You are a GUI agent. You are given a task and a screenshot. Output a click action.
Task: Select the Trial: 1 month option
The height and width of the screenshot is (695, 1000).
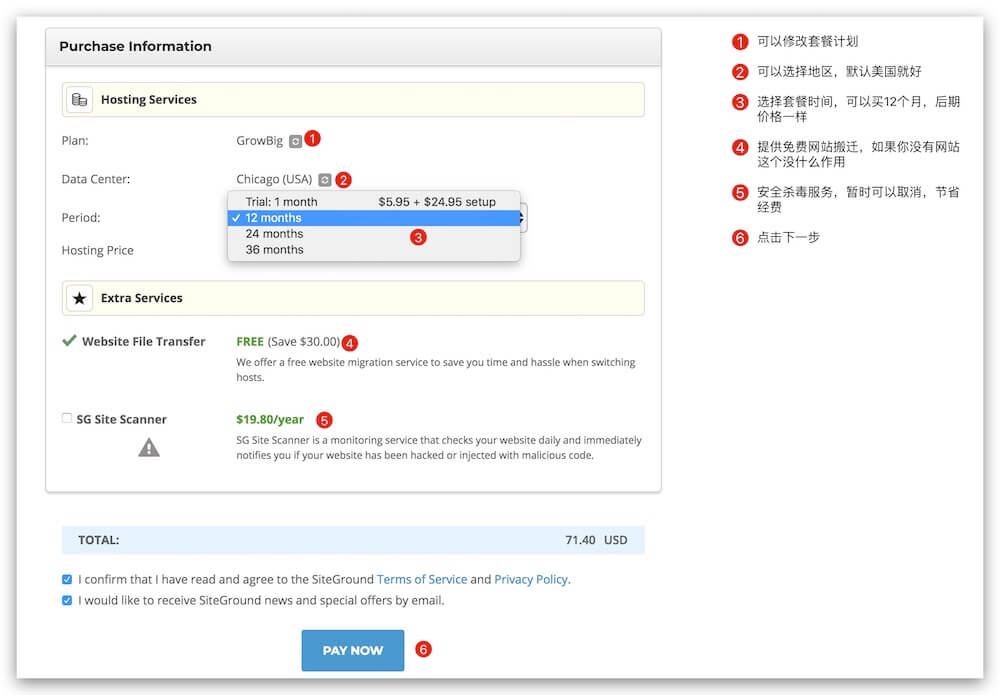281,202
